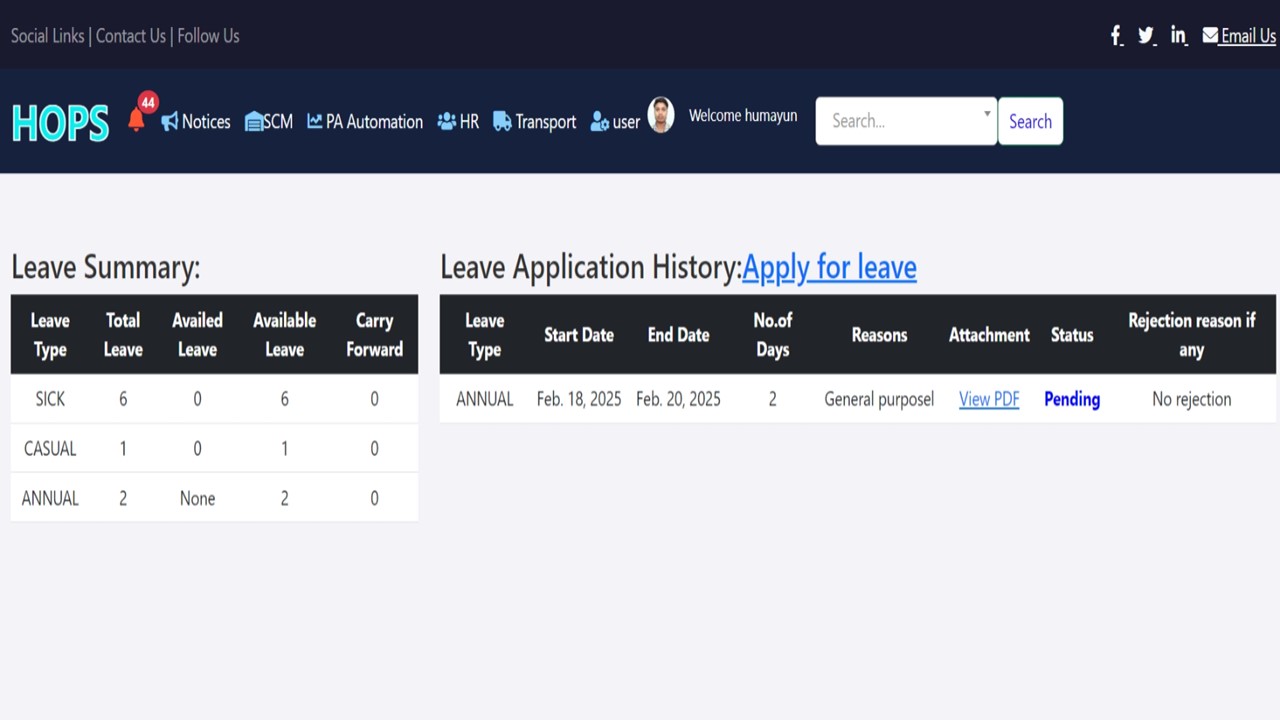Image resolution: width=1280 pixels, height=720 pixels.
Task: Click the Pending status of annual leave
Action: pyautogui.click(x=1072, y=399)
